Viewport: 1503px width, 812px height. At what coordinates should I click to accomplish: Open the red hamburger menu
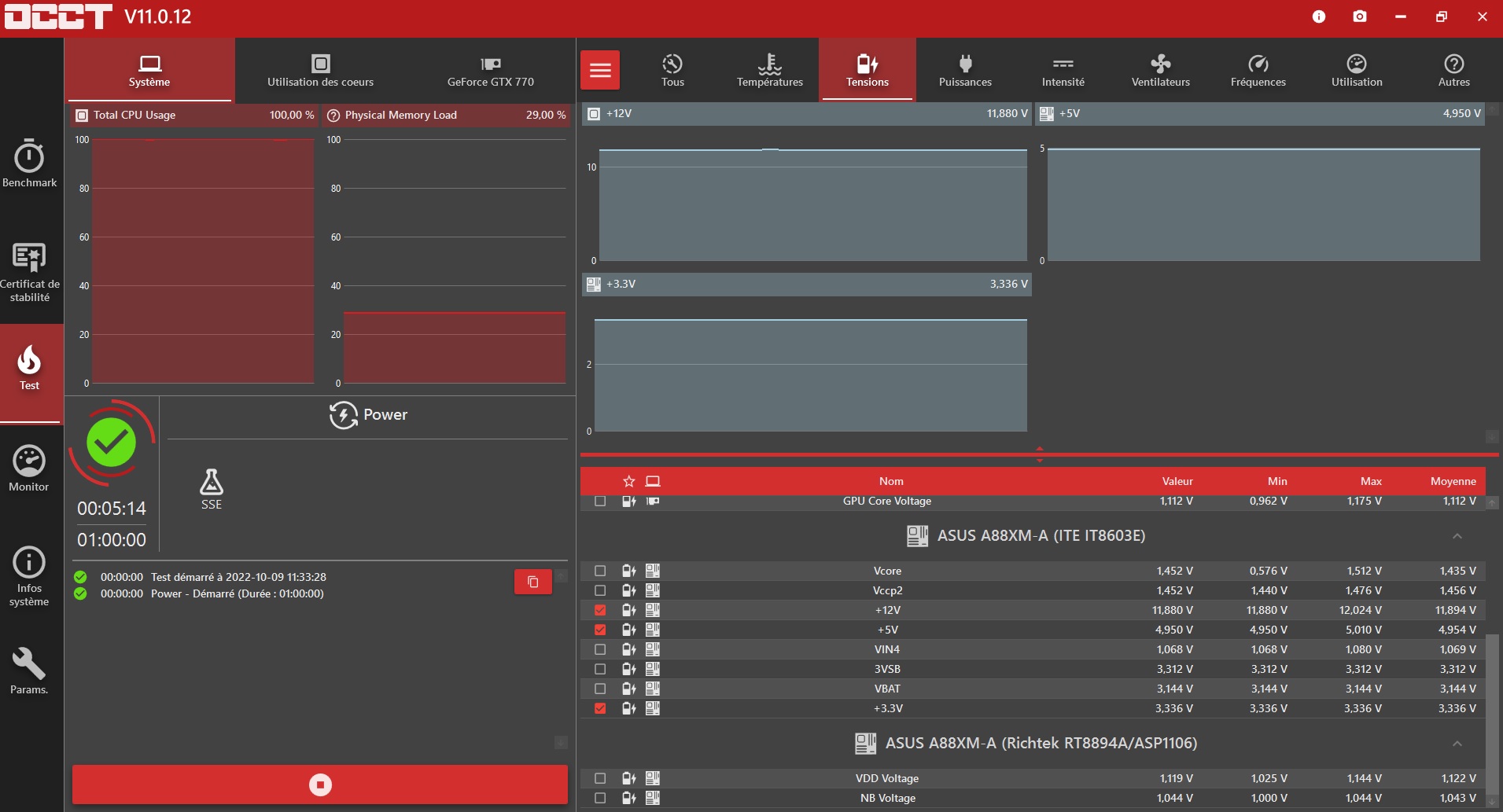click(600, 71)
